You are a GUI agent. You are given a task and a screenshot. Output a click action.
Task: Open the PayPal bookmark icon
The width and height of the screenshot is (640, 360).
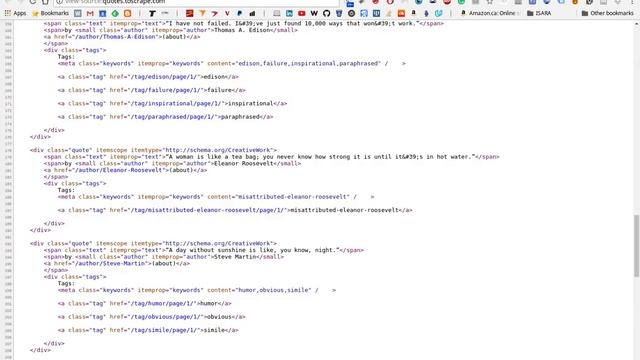pos(240,13)
